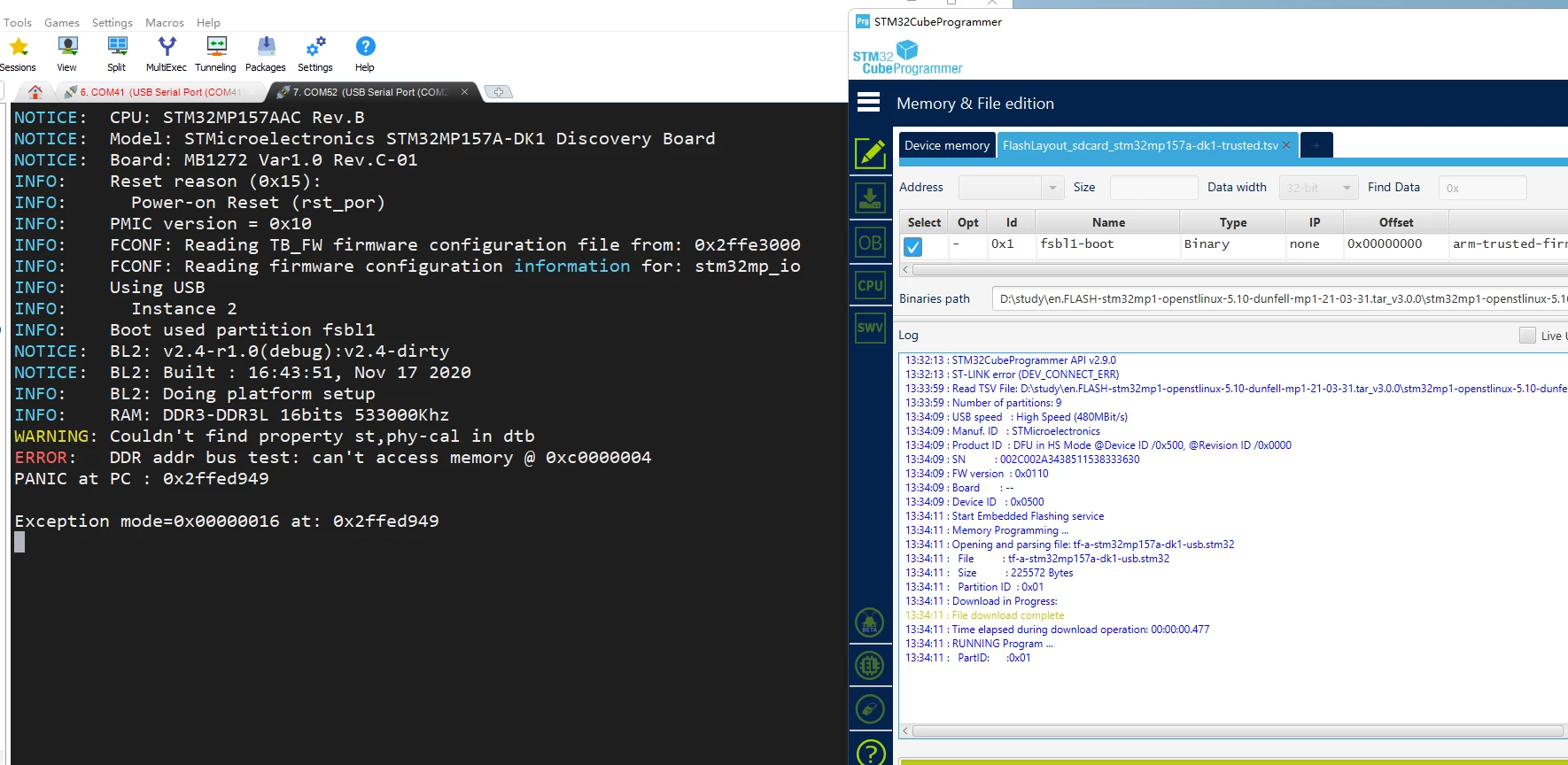Click the Binary type cell
Image resolution: width=1568 pixels, height=765 pixels.
coord(1232,244)
